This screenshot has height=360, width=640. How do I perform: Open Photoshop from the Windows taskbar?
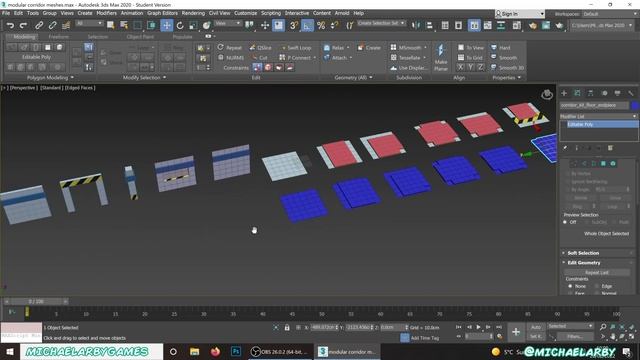coord(236,351)
